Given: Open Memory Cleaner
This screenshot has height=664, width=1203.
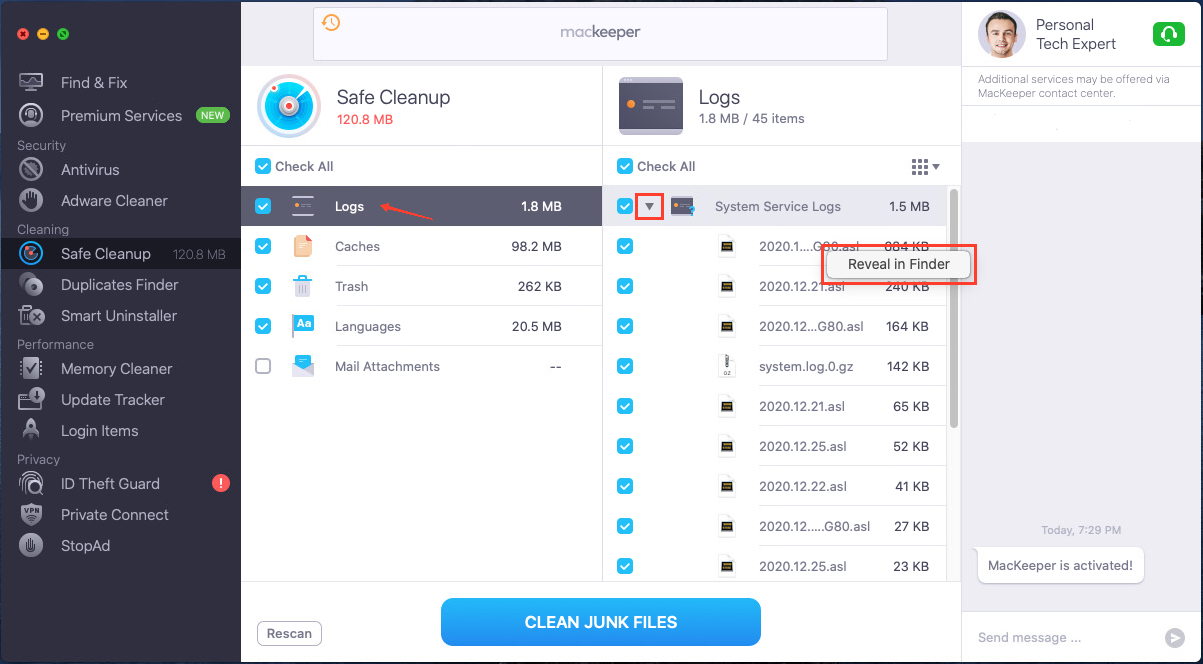Looking at the screenshot, I should point(116,369).
